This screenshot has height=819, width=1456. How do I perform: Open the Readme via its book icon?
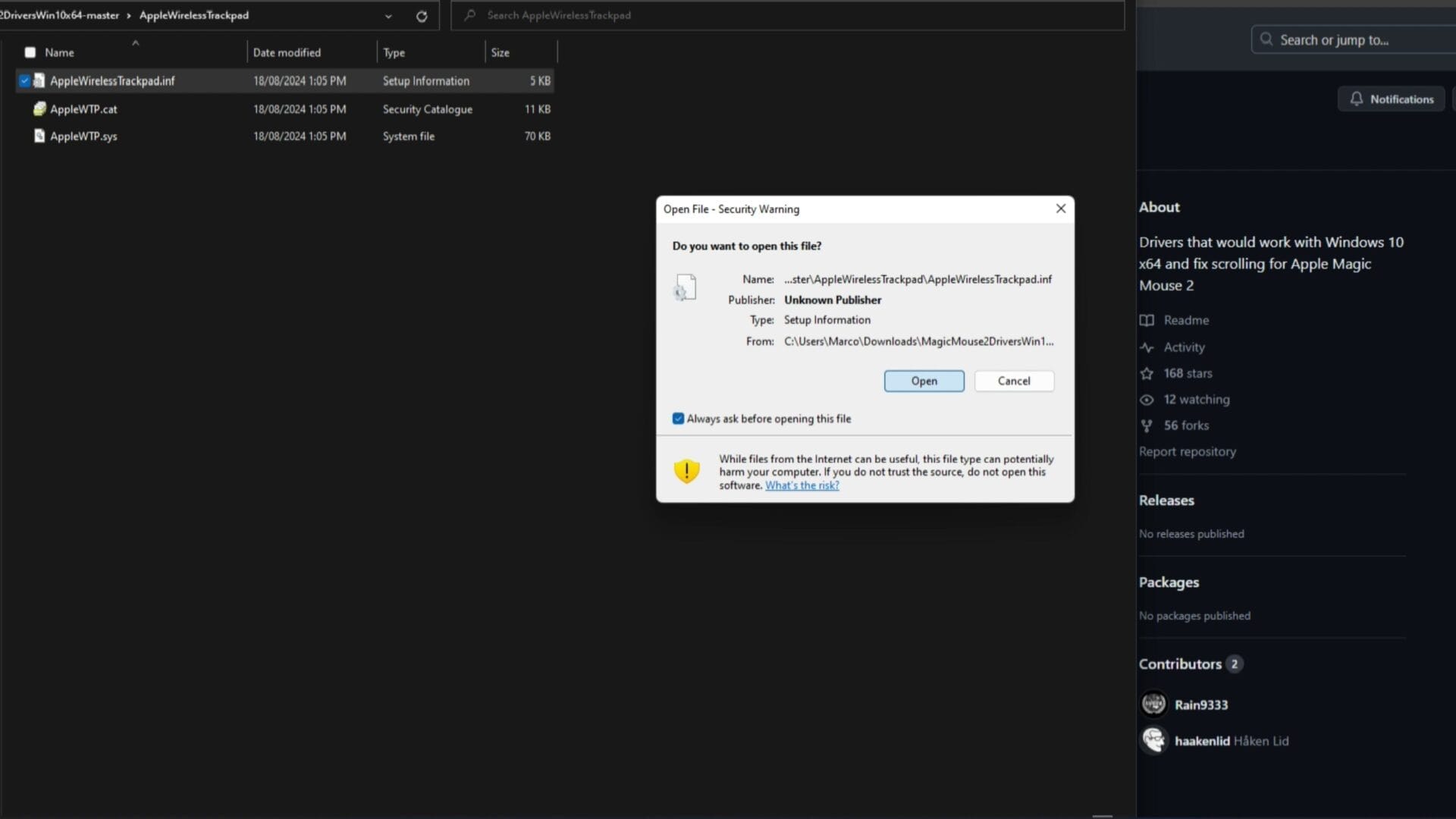pyautogui.click(x=1147, y=320)
